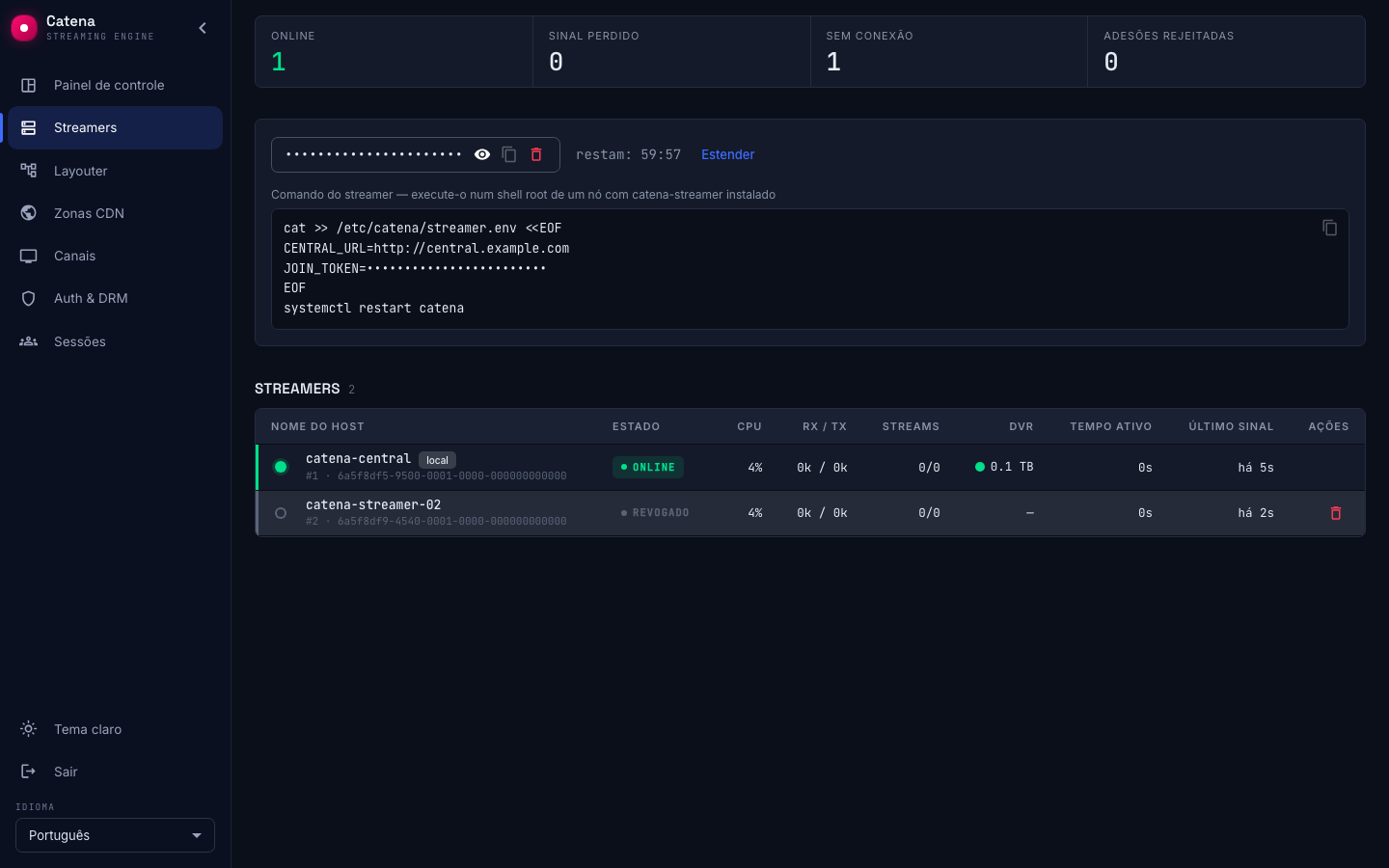
Task: Click Estender to extend token time
Action: 727,154
